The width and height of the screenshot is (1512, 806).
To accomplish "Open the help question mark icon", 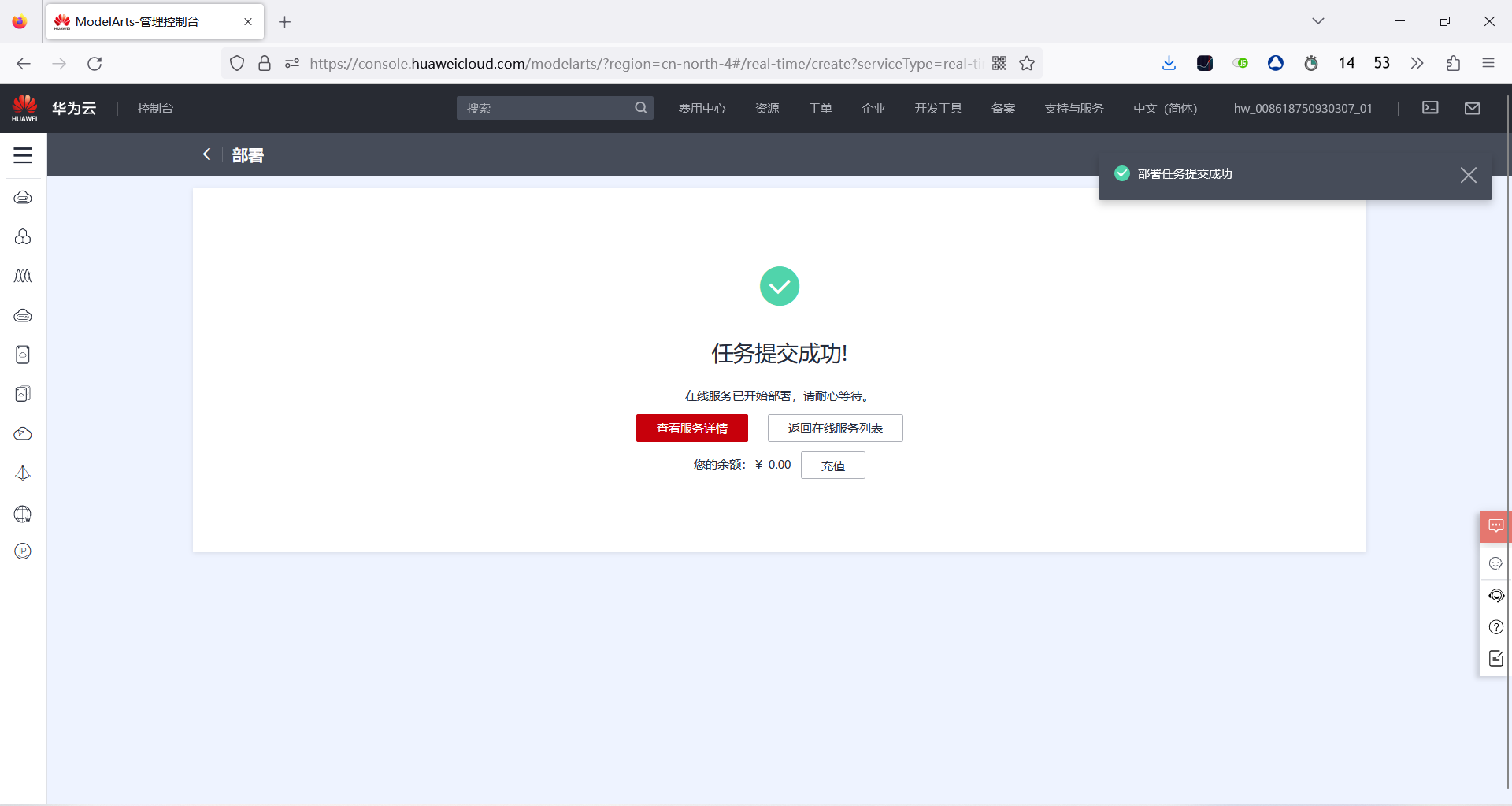I will [1495, 626].
